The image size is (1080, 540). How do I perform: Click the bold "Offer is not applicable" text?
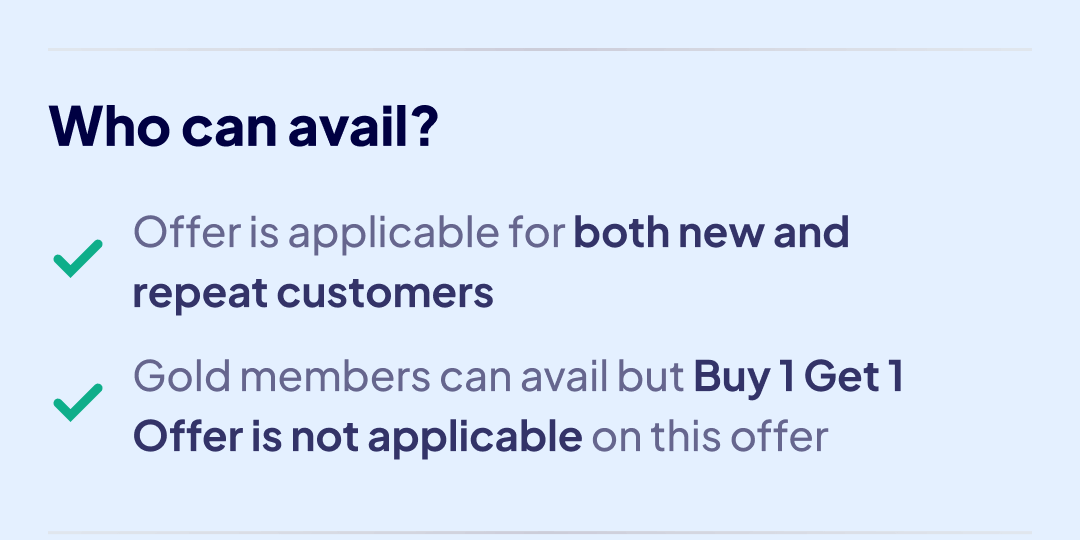357,437
